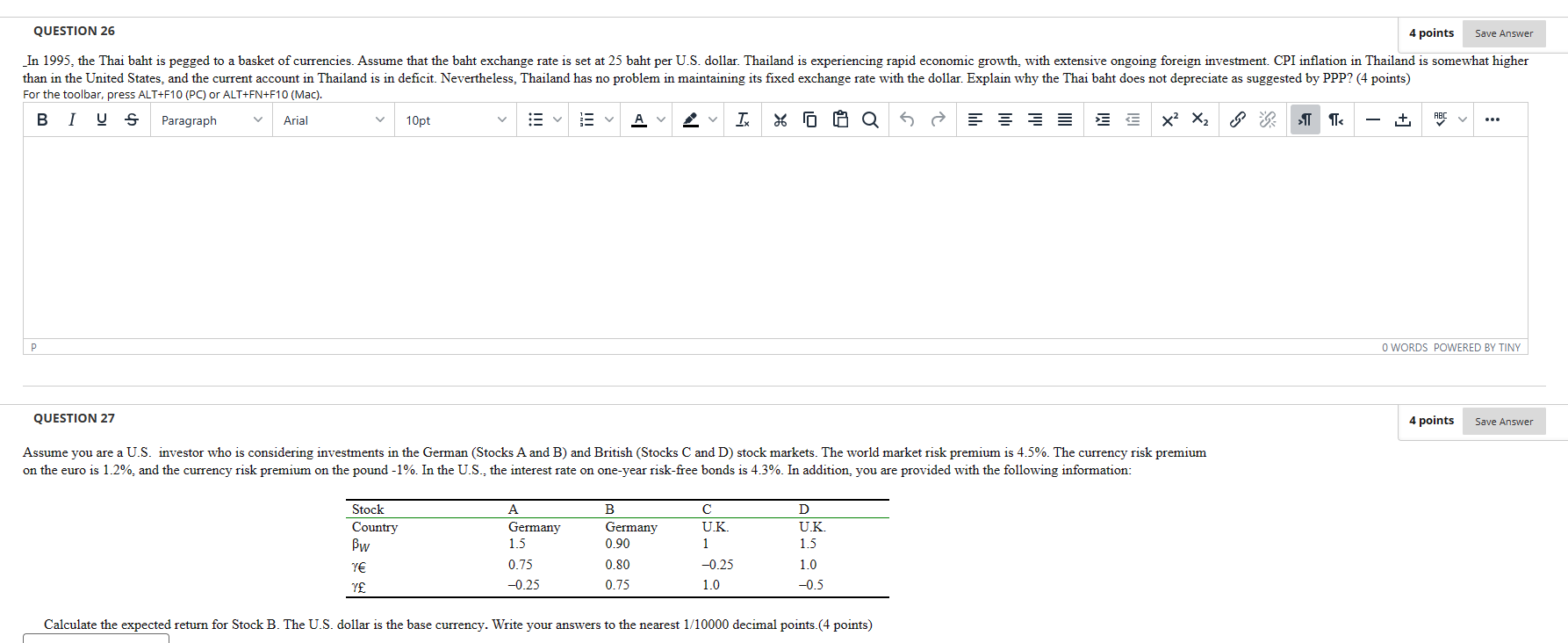Click Question 26 '4 points' label
Viewport: 1568px width, 643px height.
coord(1431,33)
